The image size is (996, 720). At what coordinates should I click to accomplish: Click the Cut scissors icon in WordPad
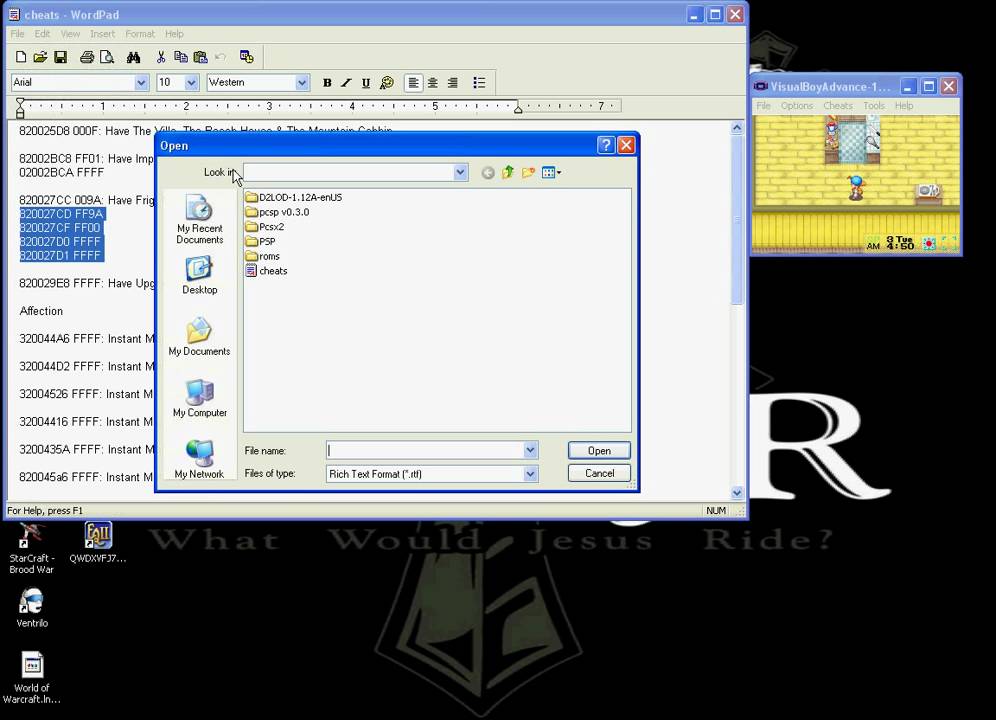coord(161,57)
